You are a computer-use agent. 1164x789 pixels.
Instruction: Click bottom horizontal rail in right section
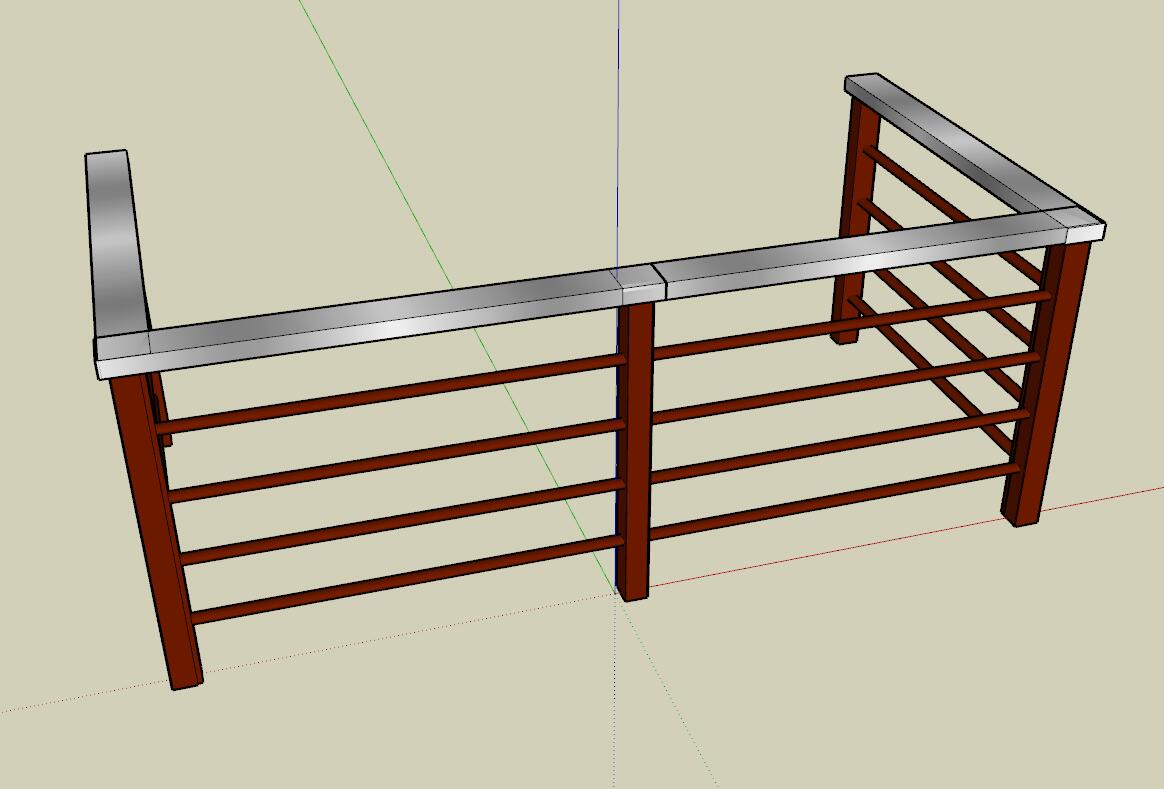pos(830,498)
